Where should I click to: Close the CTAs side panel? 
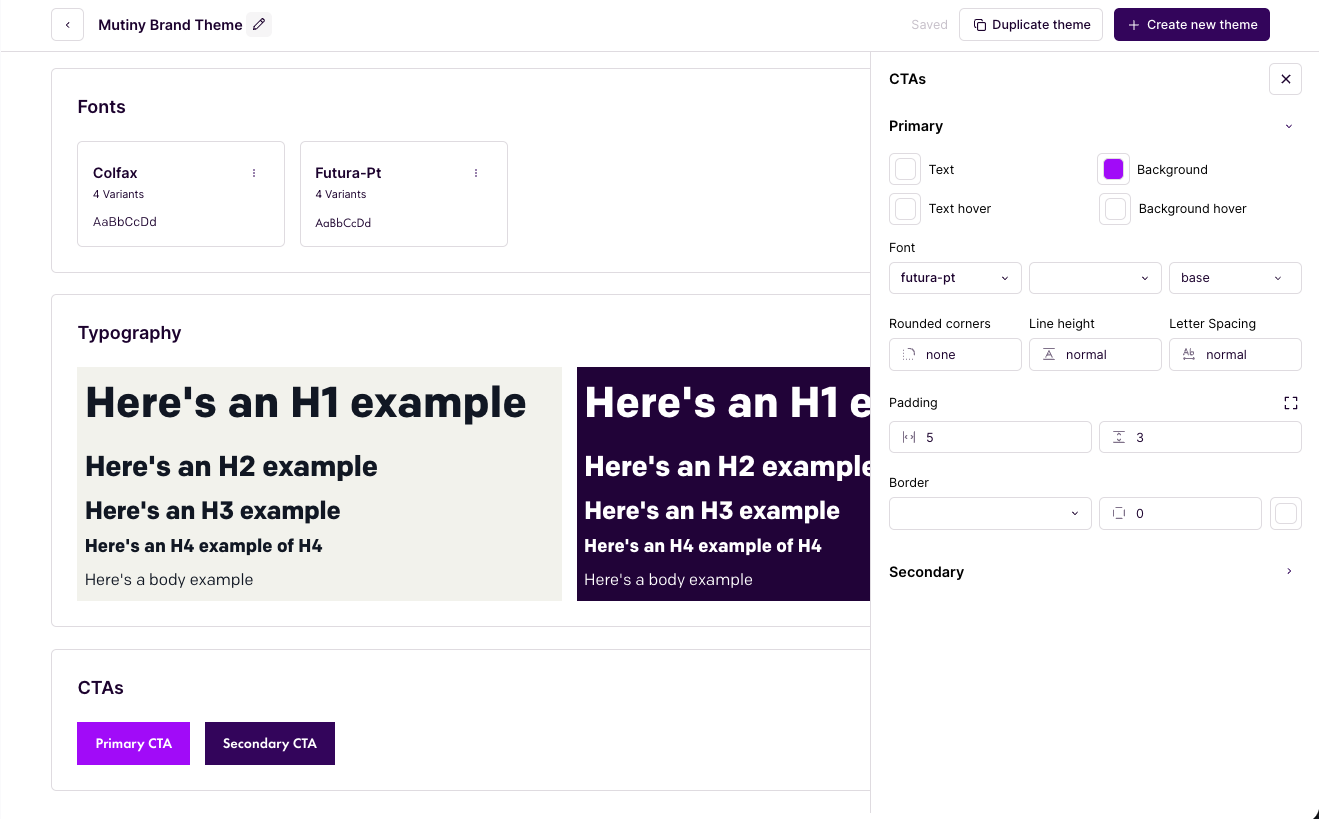(1285, 79)
